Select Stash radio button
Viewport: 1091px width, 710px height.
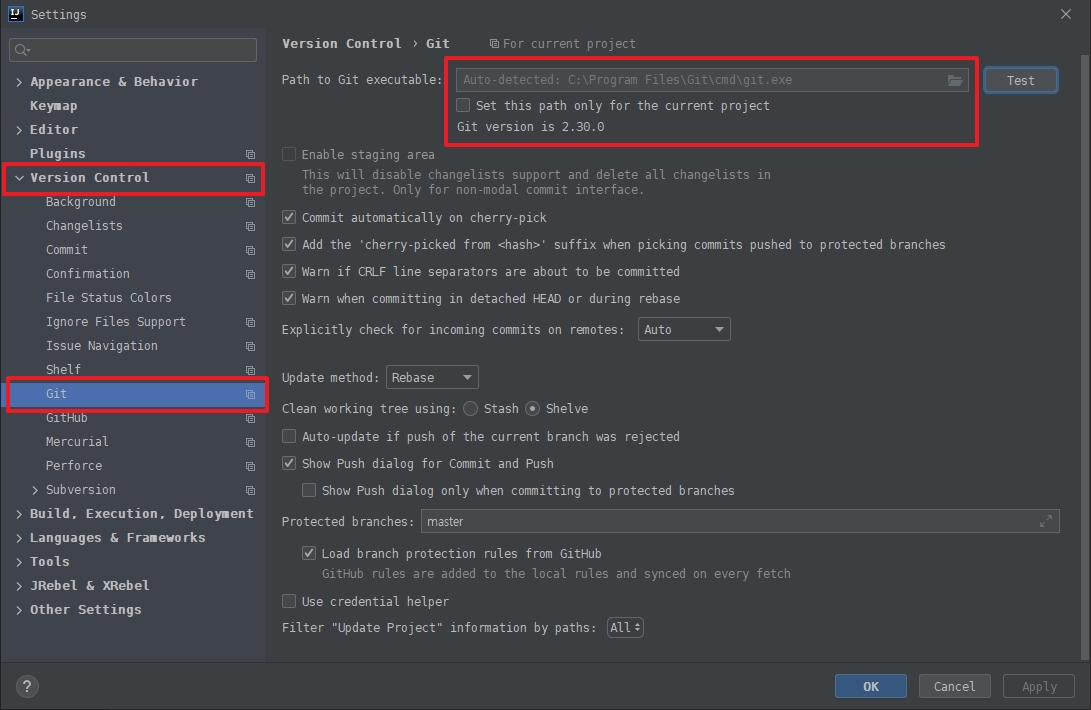coord(471,409)
